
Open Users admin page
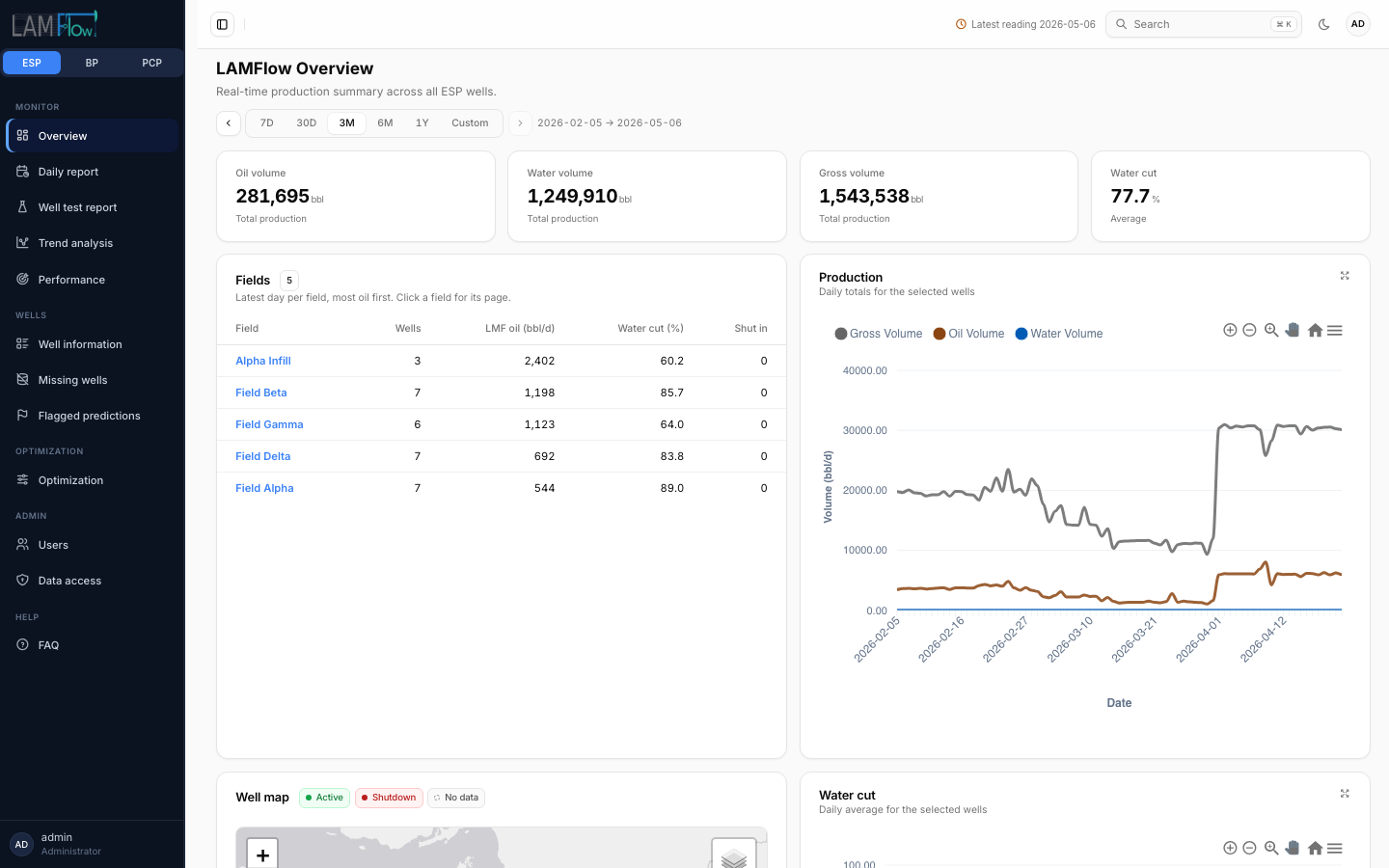(x=93, y=545)
